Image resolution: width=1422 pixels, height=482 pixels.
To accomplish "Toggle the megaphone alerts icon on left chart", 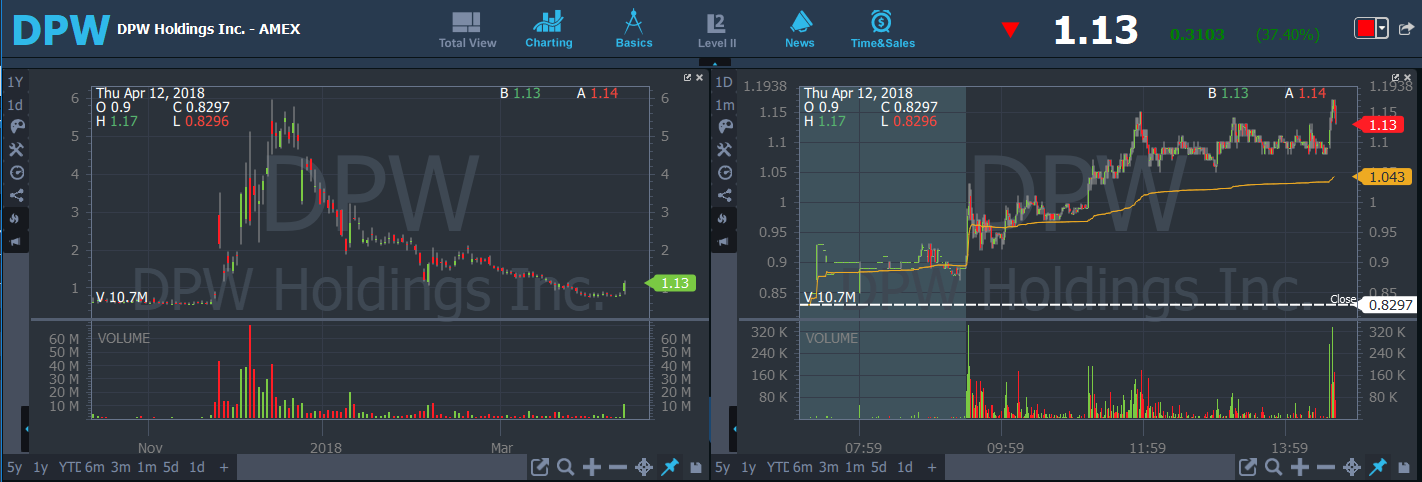I will coord(16,241).
